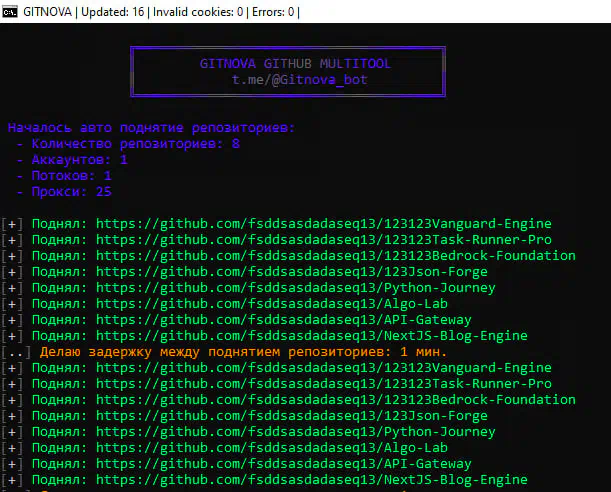This screenshot has height=492, width=611.
Task: Click the 'Updated: 16' title bar counter
Action: point(113,12)
